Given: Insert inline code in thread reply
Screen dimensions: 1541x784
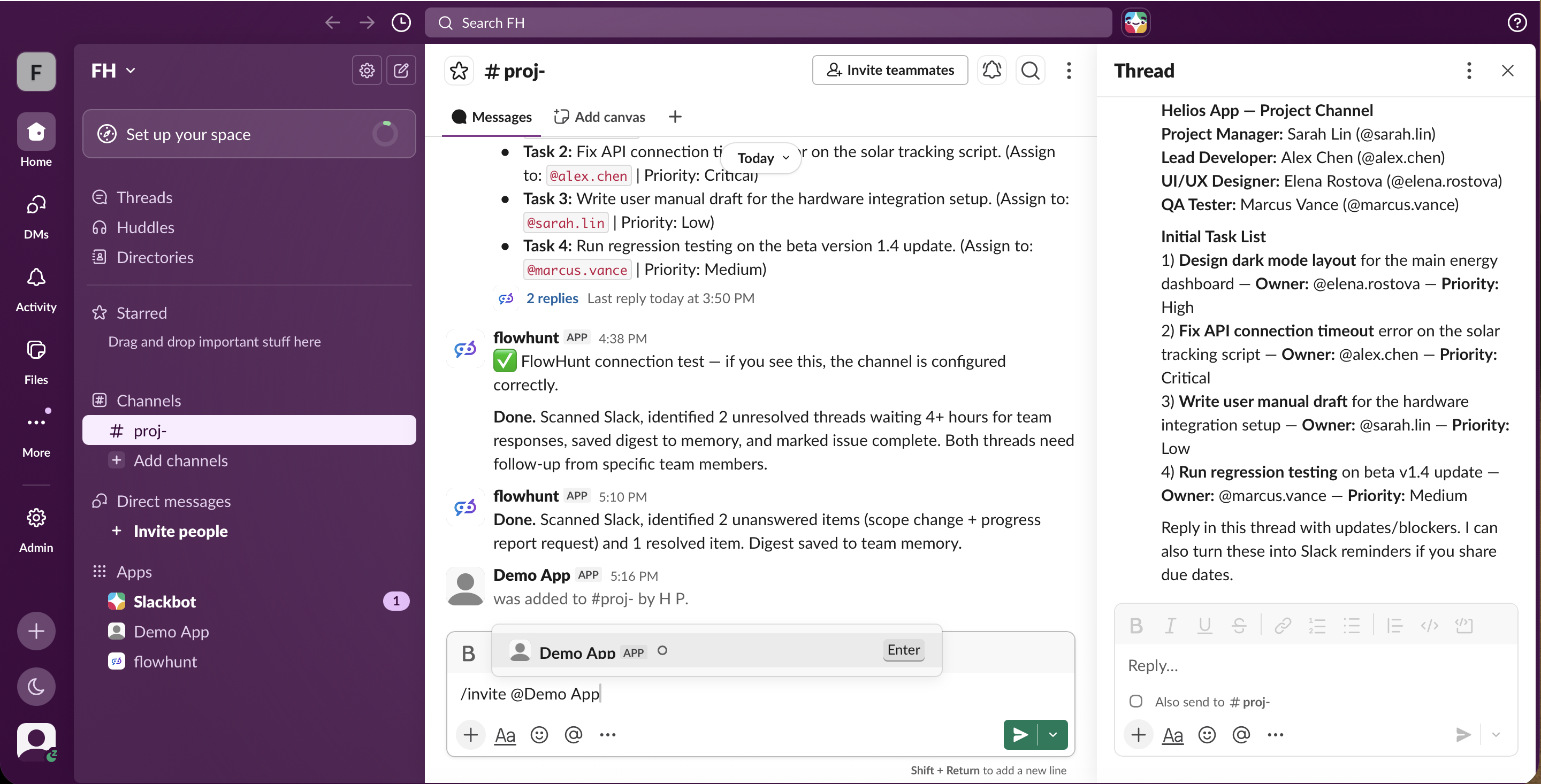Looking at the screenshot, I should (1429, 626).
